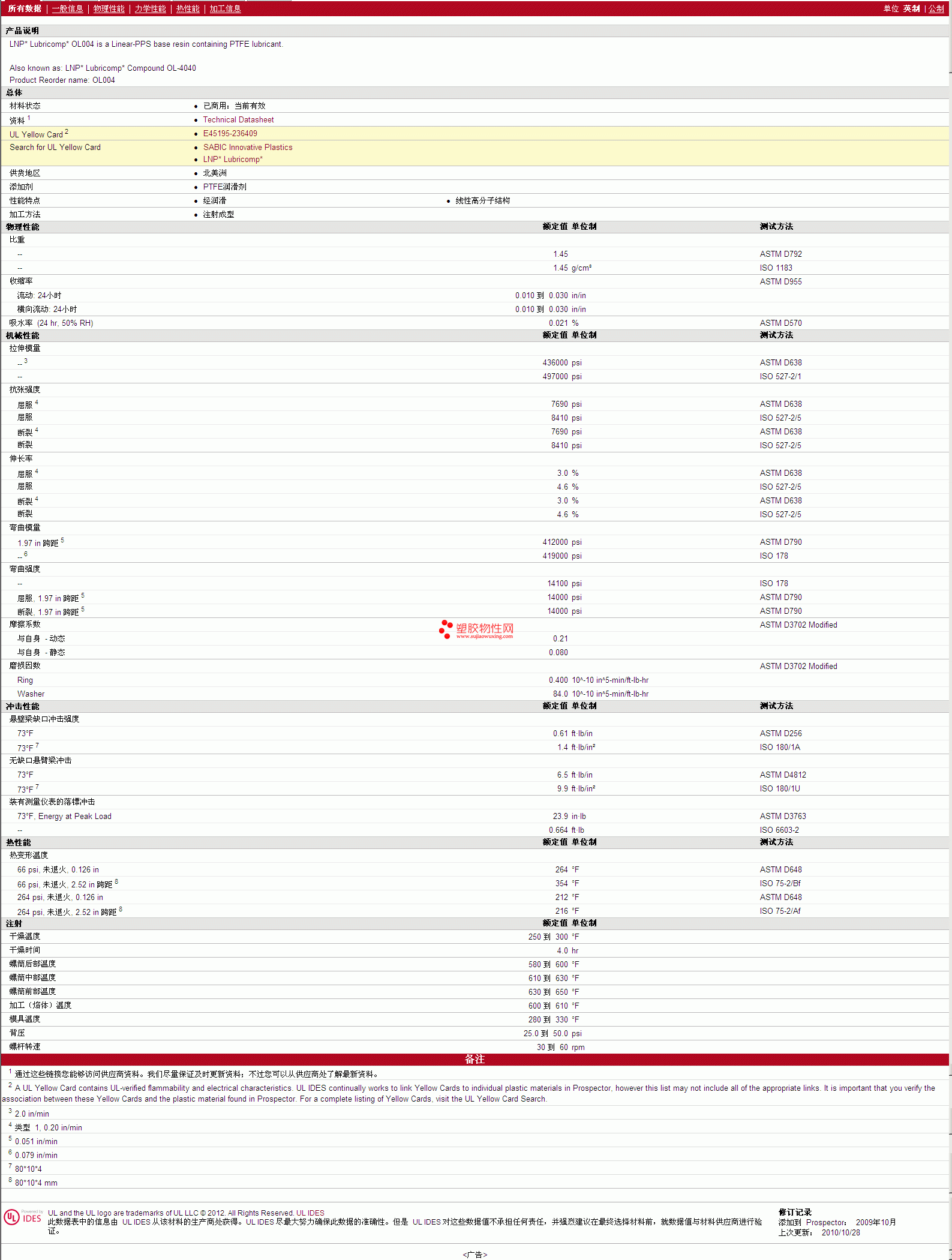Click the 螺杆转速 row label
The width and height of the screenshot is (952, 1260).
(x=25, y=1046)
